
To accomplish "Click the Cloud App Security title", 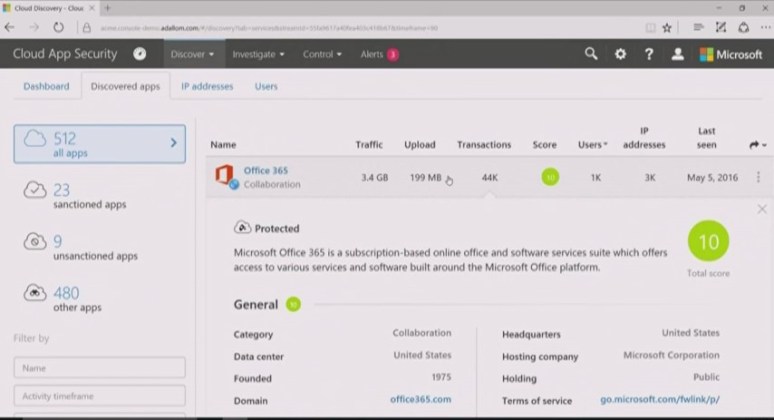I will pos(65,54).
